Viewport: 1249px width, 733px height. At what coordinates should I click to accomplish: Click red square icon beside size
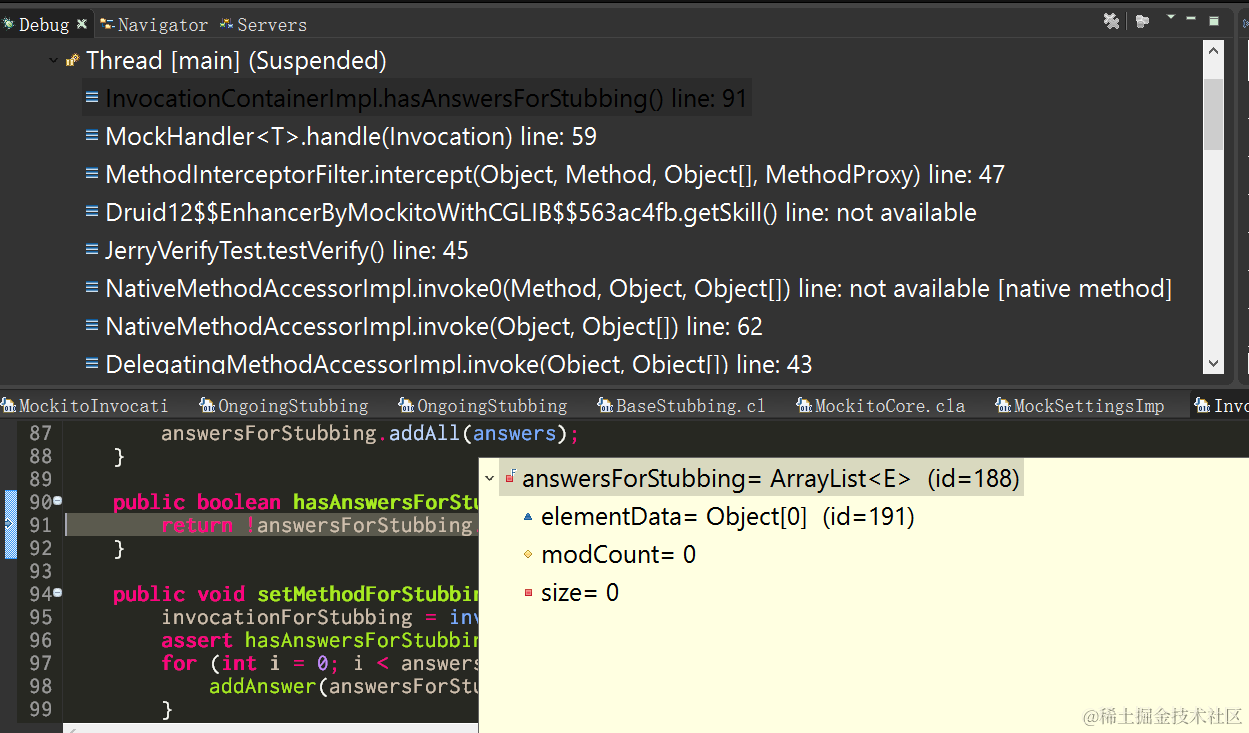[529, 593]
